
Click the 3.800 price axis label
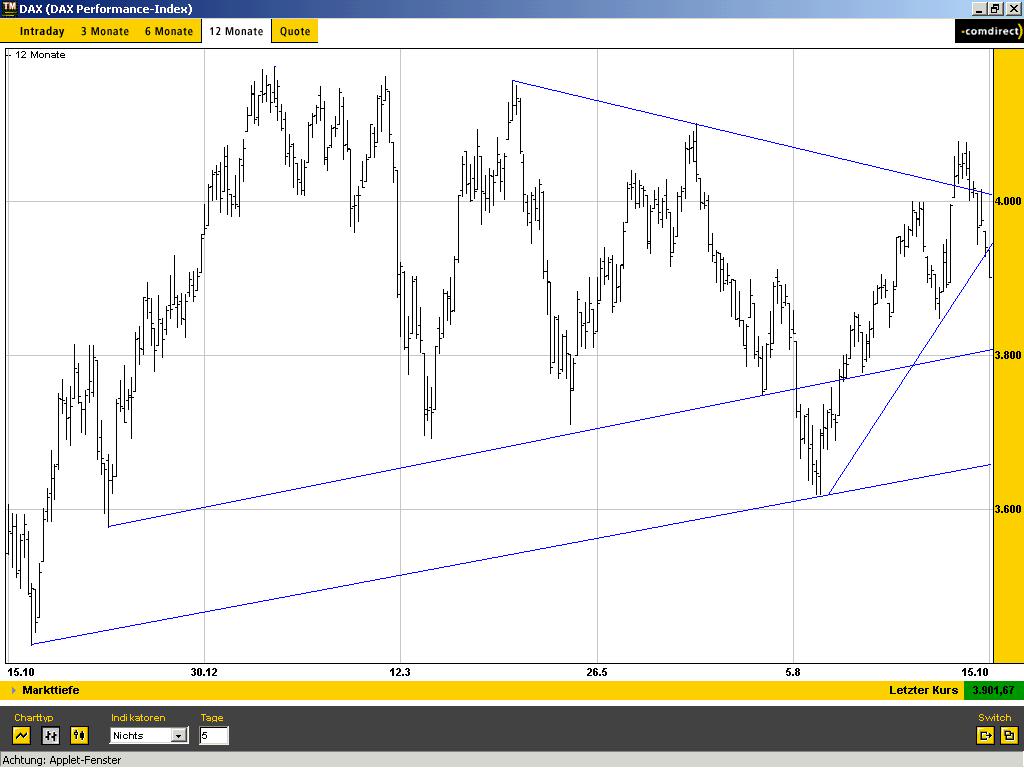(1008, 355)
